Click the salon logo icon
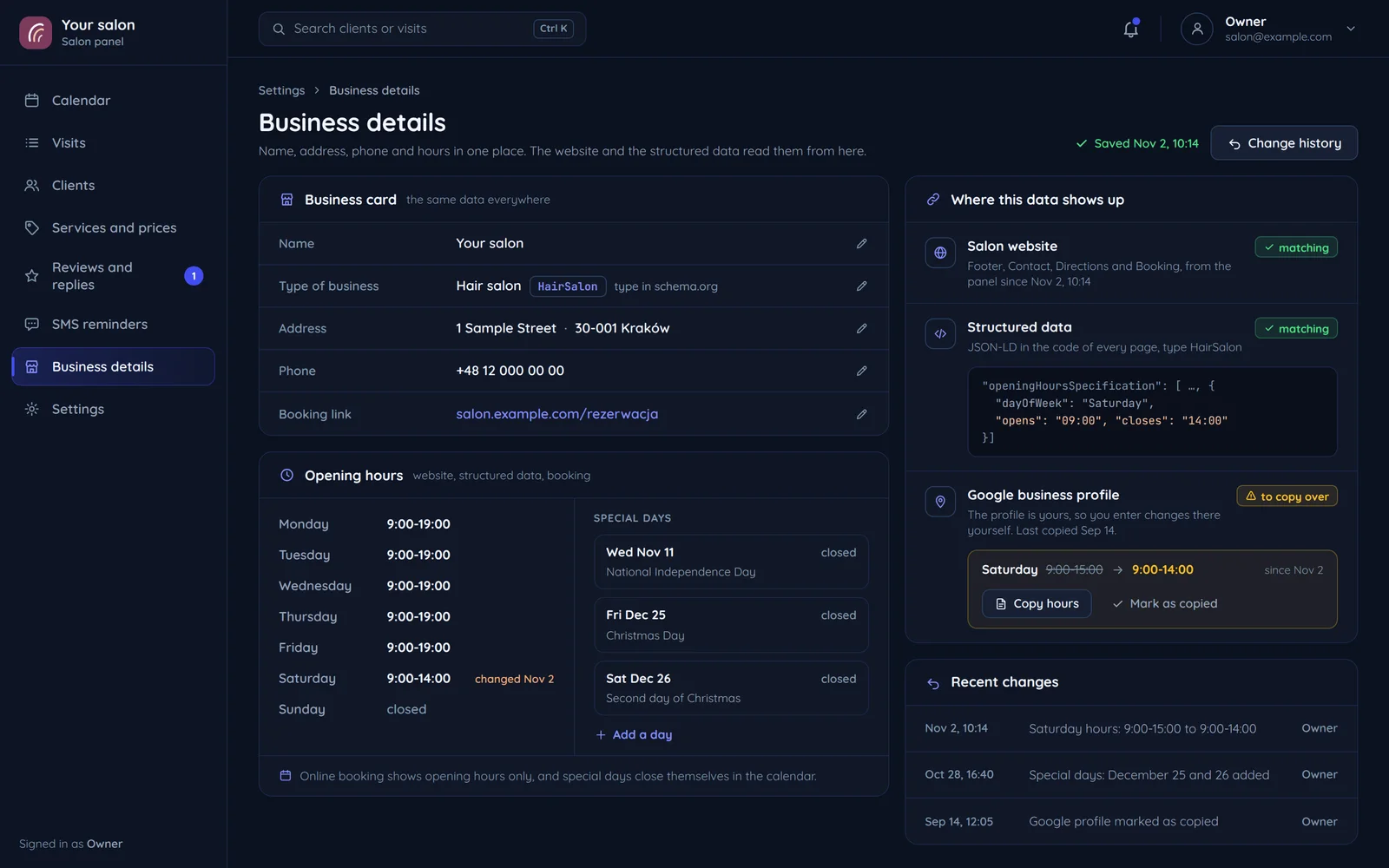 [36, 33]
